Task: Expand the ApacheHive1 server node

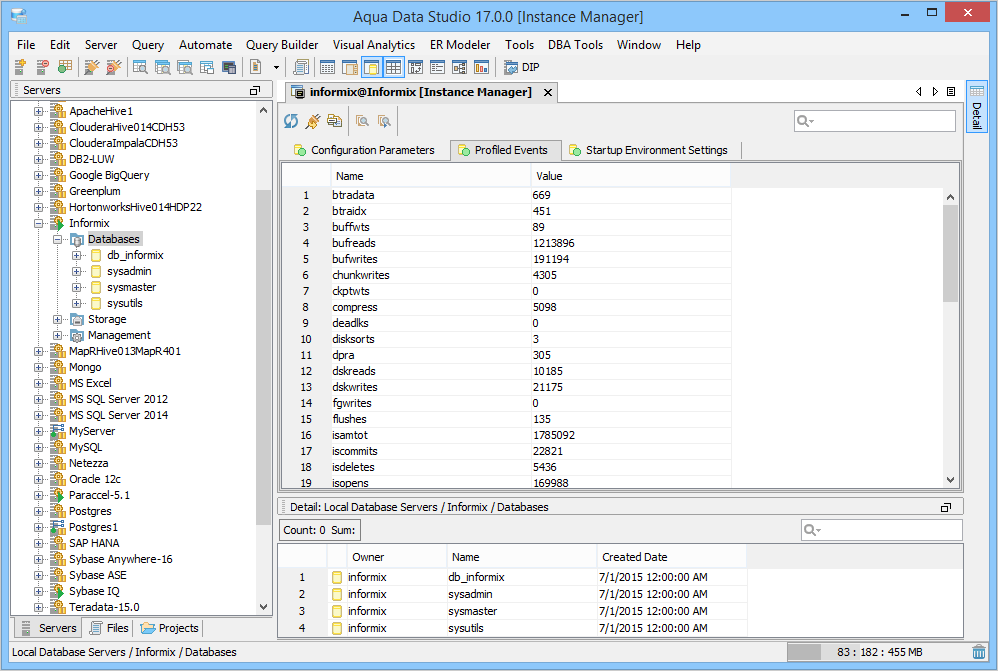Action: pos(39,111)
